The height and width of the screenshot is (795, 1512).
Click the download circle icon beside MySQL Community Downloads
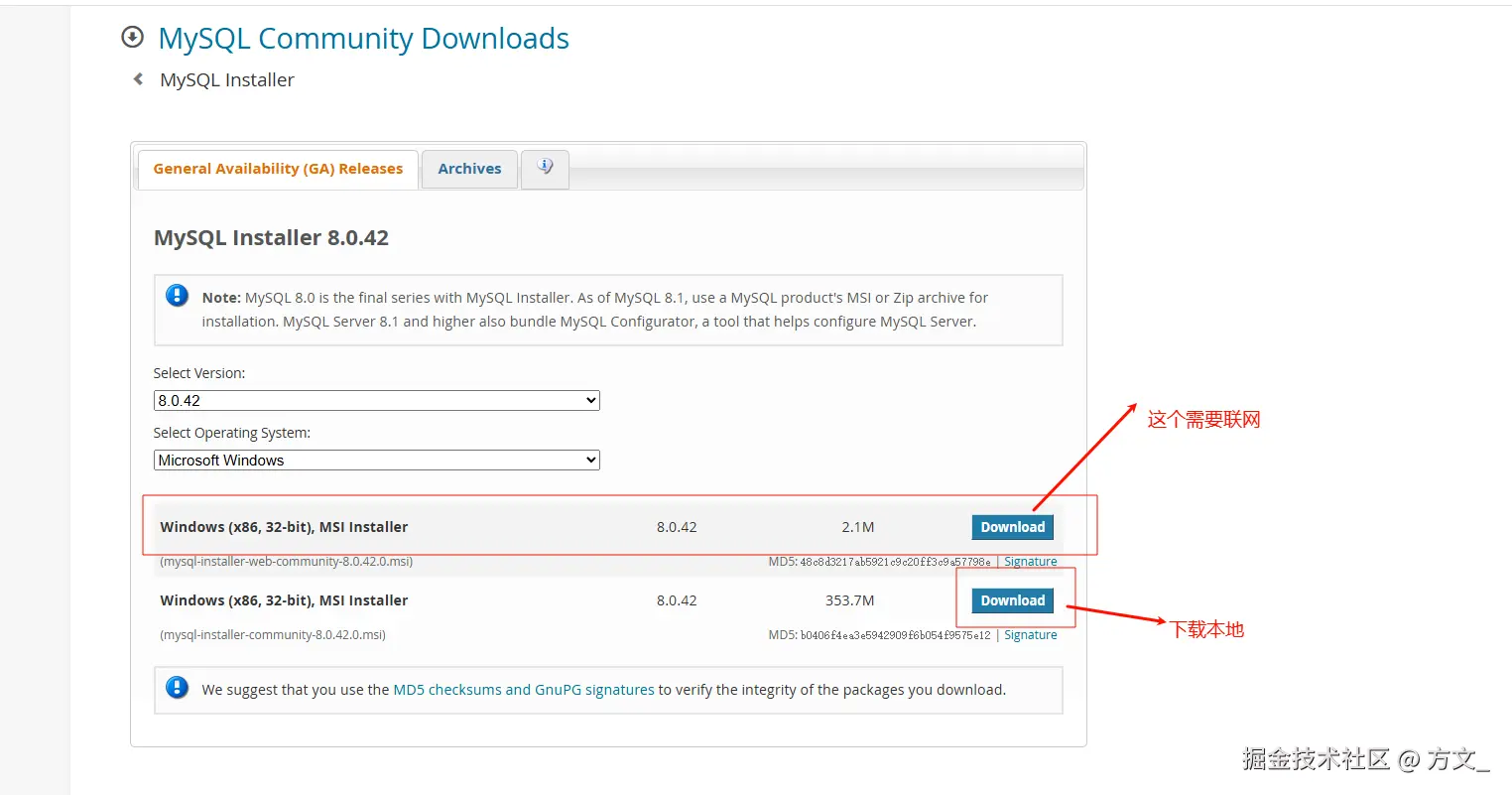coord(132,38)
